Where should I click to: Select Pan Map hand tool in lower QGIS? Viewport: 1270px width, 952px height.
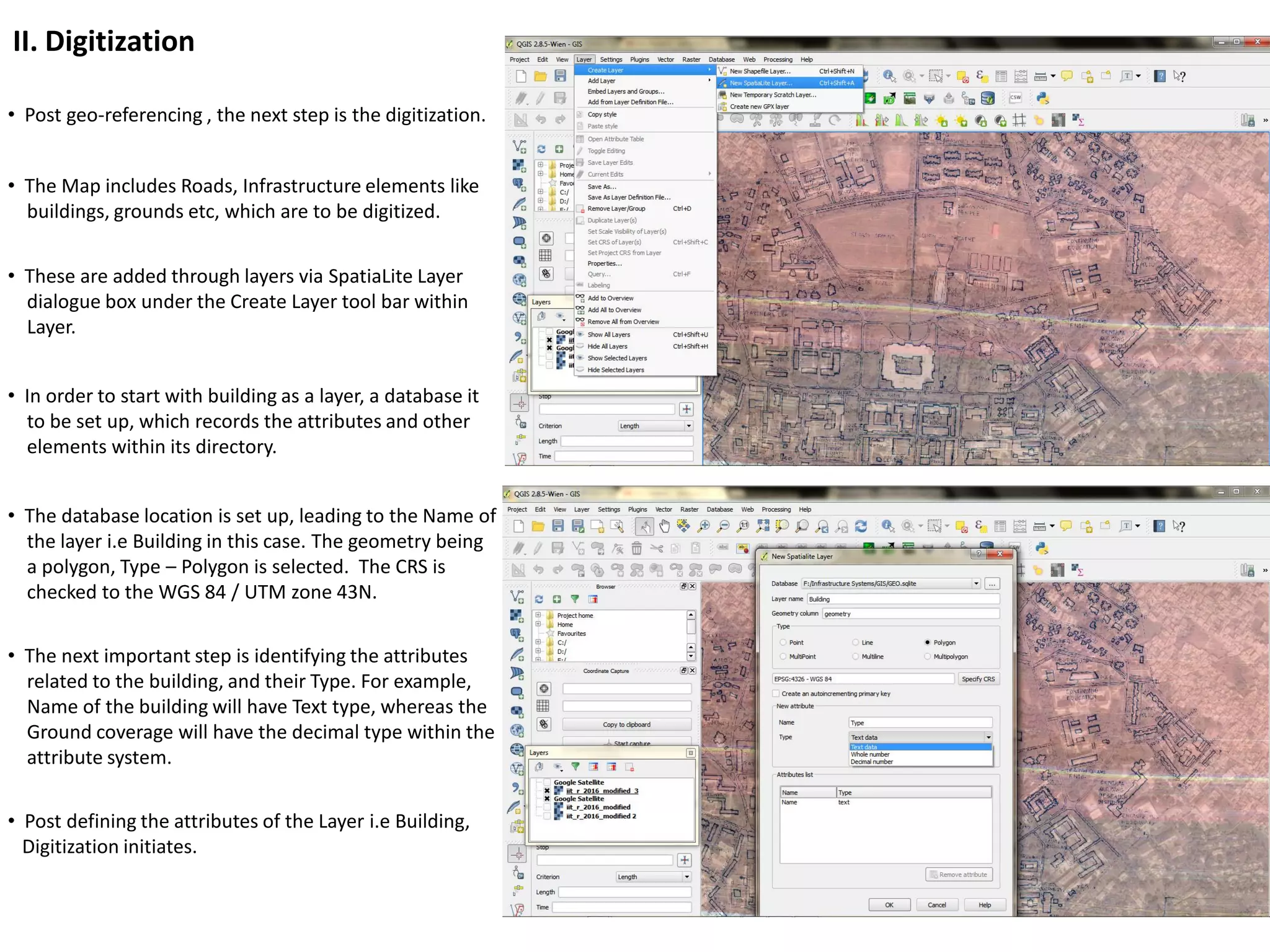(664, 526)
